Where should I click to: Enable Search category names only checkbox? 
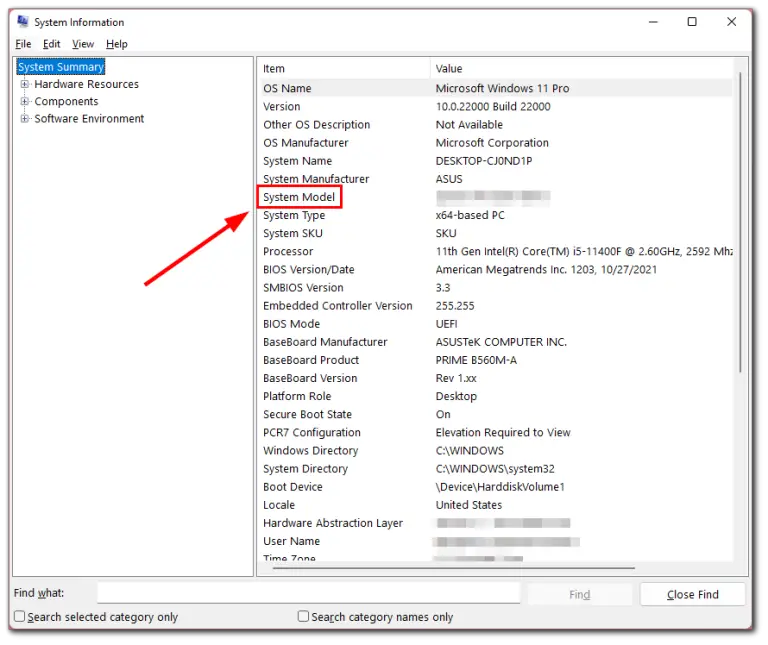pyautogui.click(x=303, y=616)
